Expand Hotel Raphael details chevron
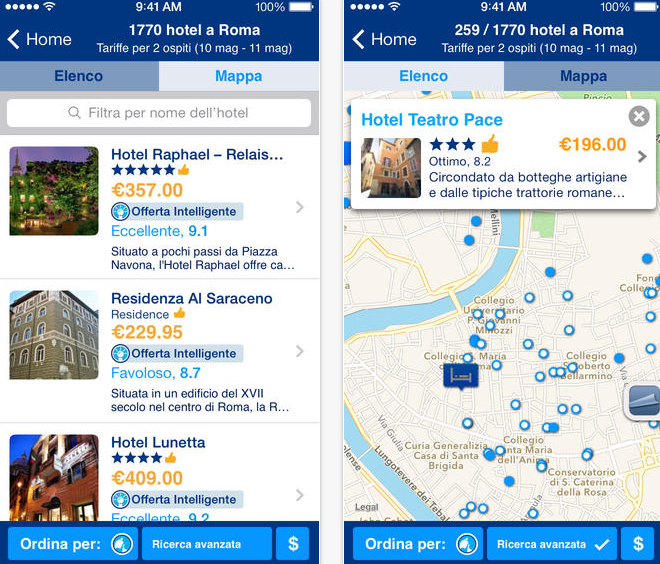660x564 pixels. [x=300, y=207]
